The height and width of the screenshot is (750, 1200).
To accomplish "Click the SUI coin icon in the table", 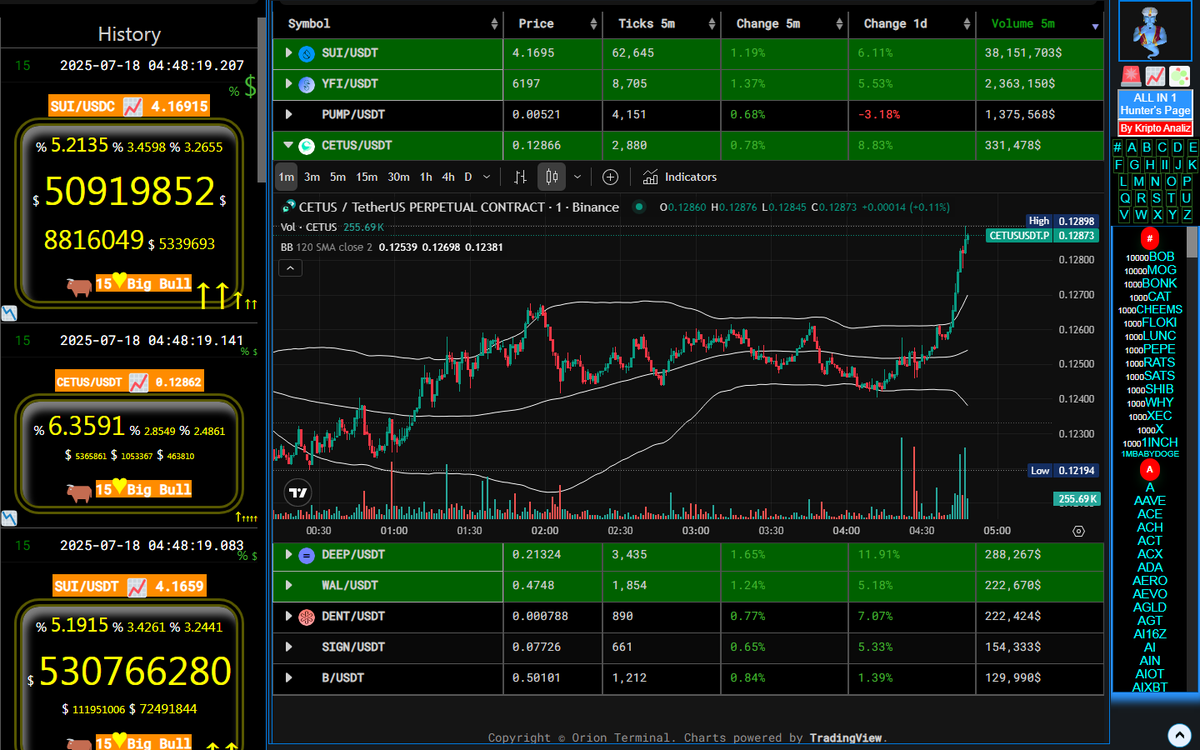I will coord(307,53).
